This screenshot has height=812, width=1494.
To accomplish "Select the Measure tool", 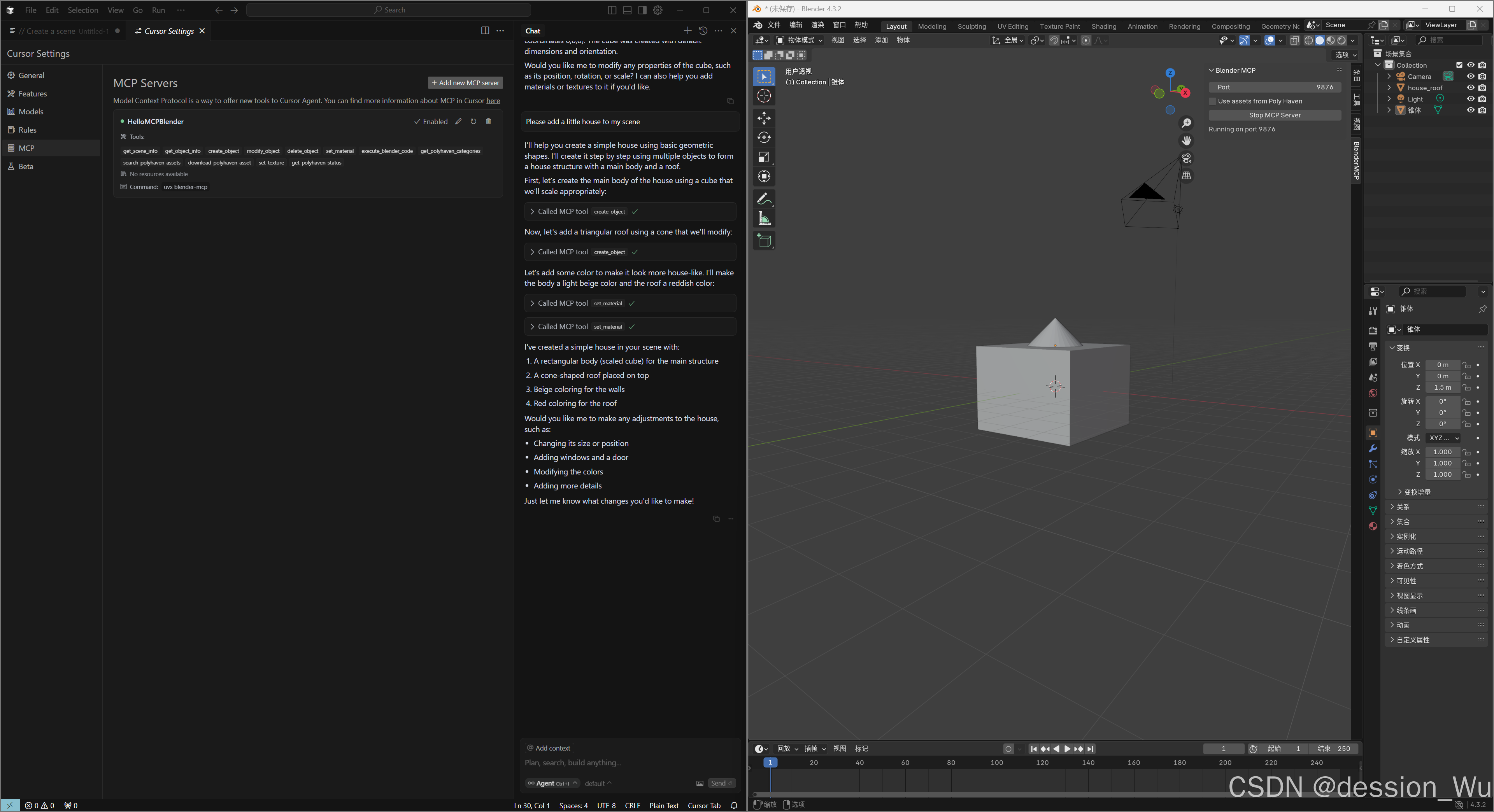I will [x=764, y=219].
